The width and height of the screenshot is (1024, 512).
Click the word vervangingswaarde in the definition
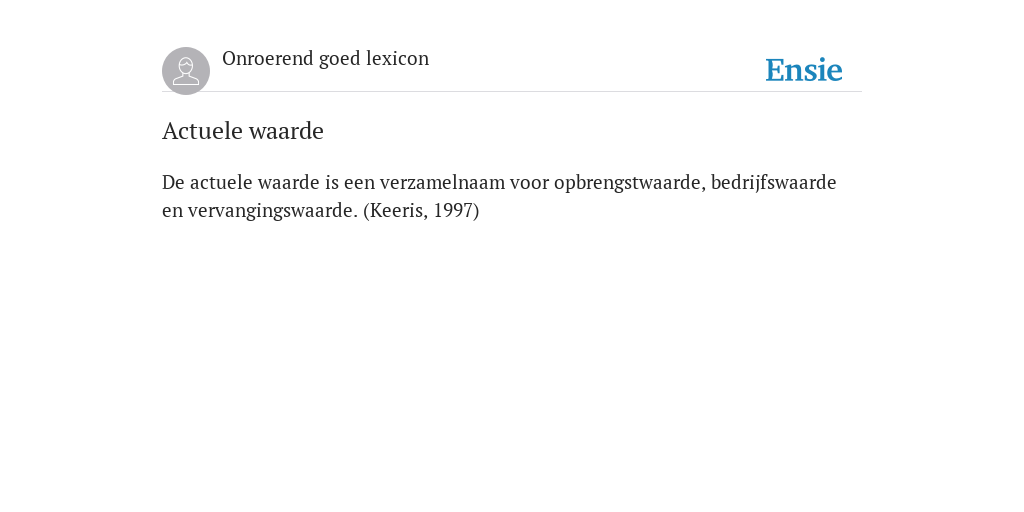pos(273,211)
